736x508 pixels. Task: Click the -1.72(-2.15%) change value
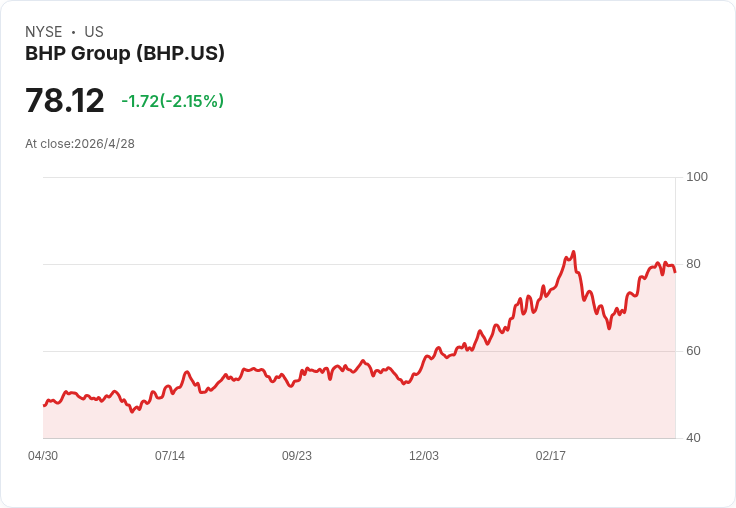[x=172, y=101]
